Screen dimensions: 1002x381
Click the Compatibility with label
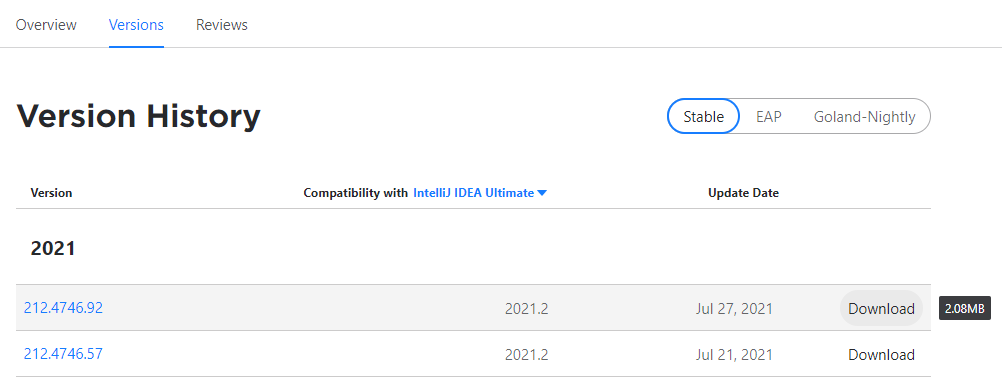(x=355, y=193)
